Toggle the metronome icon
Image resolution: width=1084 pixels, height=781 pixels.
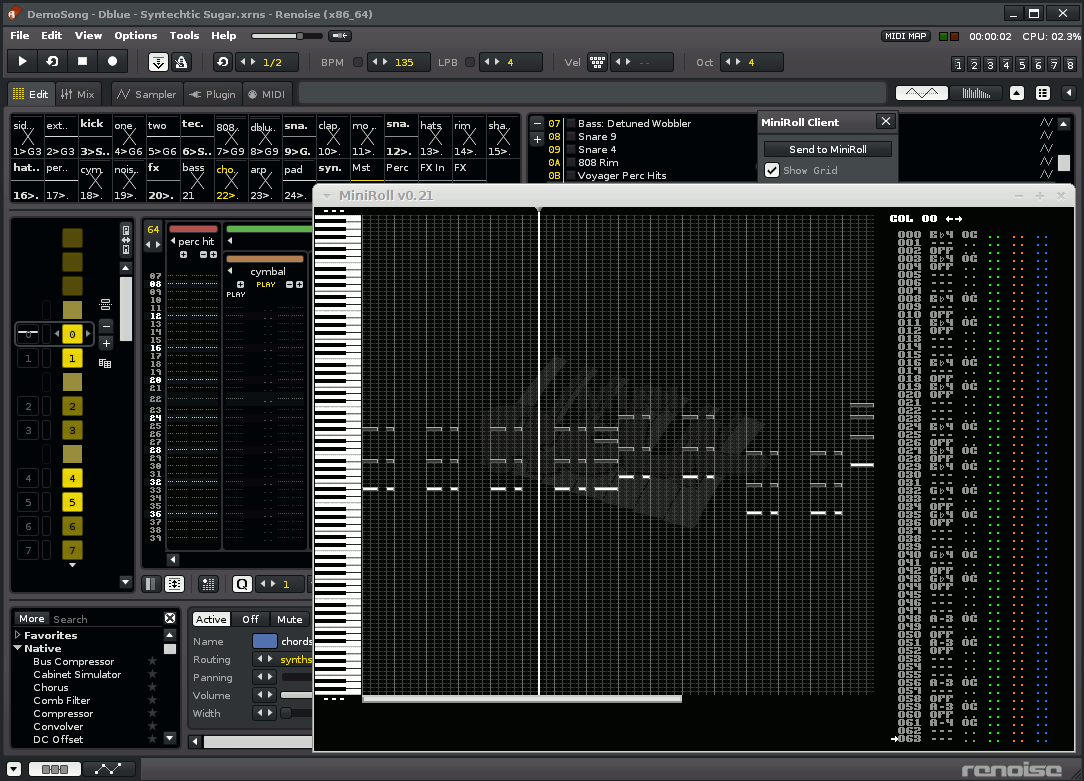[x=181, y=62]
